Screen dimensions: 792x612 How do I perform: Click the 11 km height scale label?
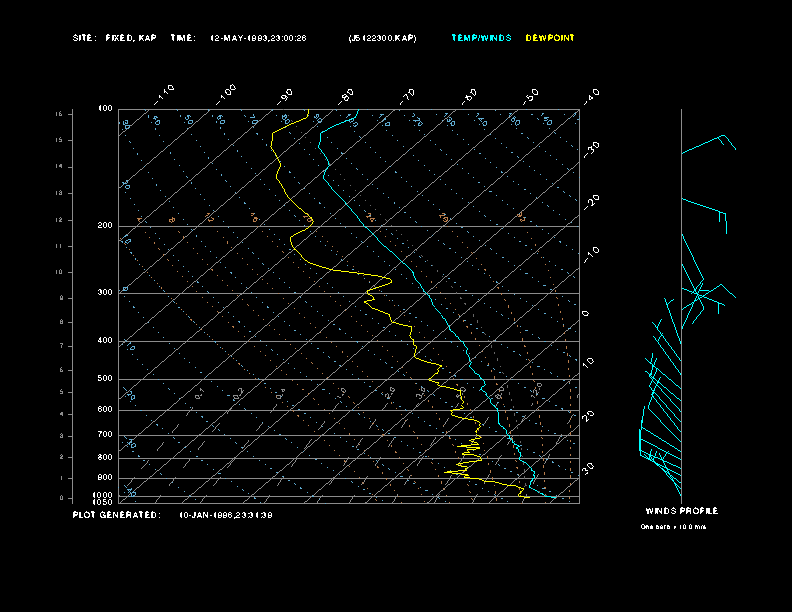coord(59,246)
